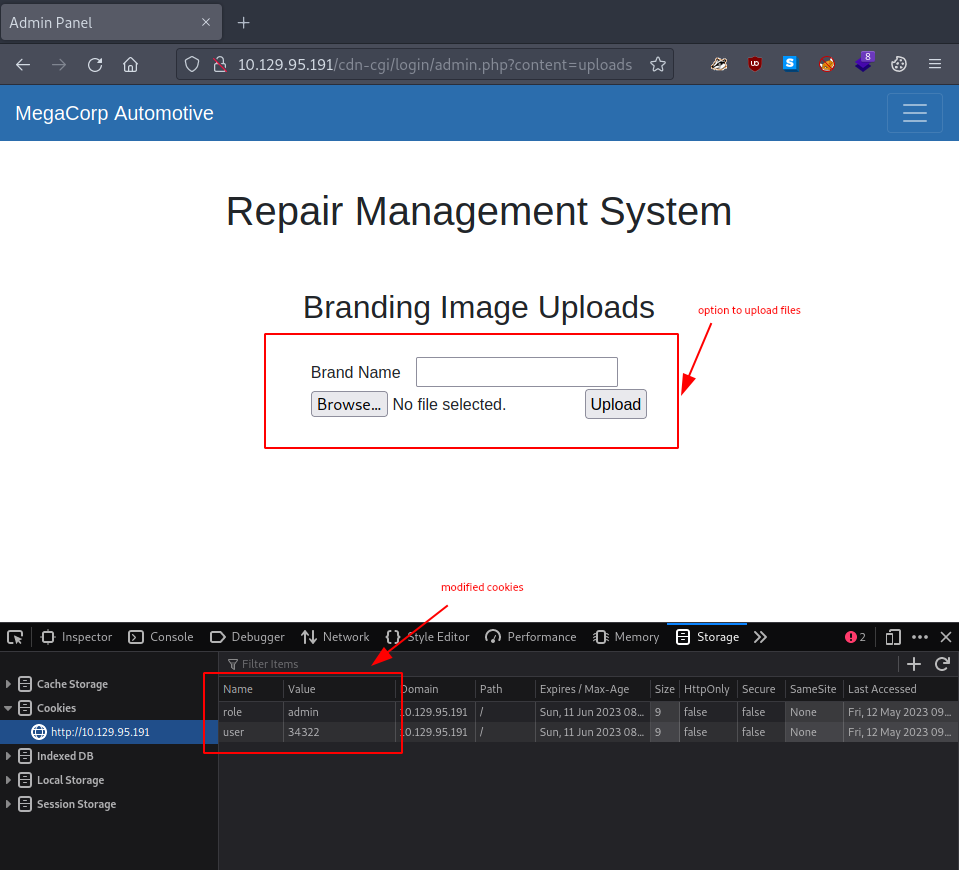Screen dimensions: 959x870
Task: Show more devtools tabs chevron
Action: pos(760,637)
